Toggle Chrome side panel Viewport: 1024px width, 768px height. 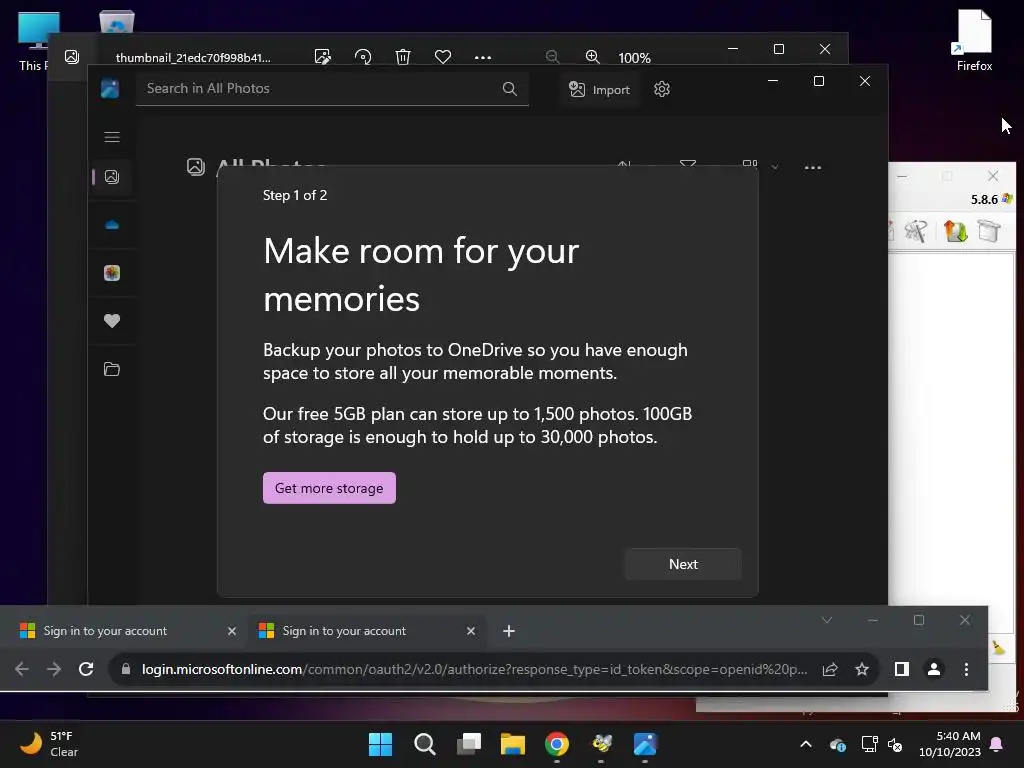(902, 669)
